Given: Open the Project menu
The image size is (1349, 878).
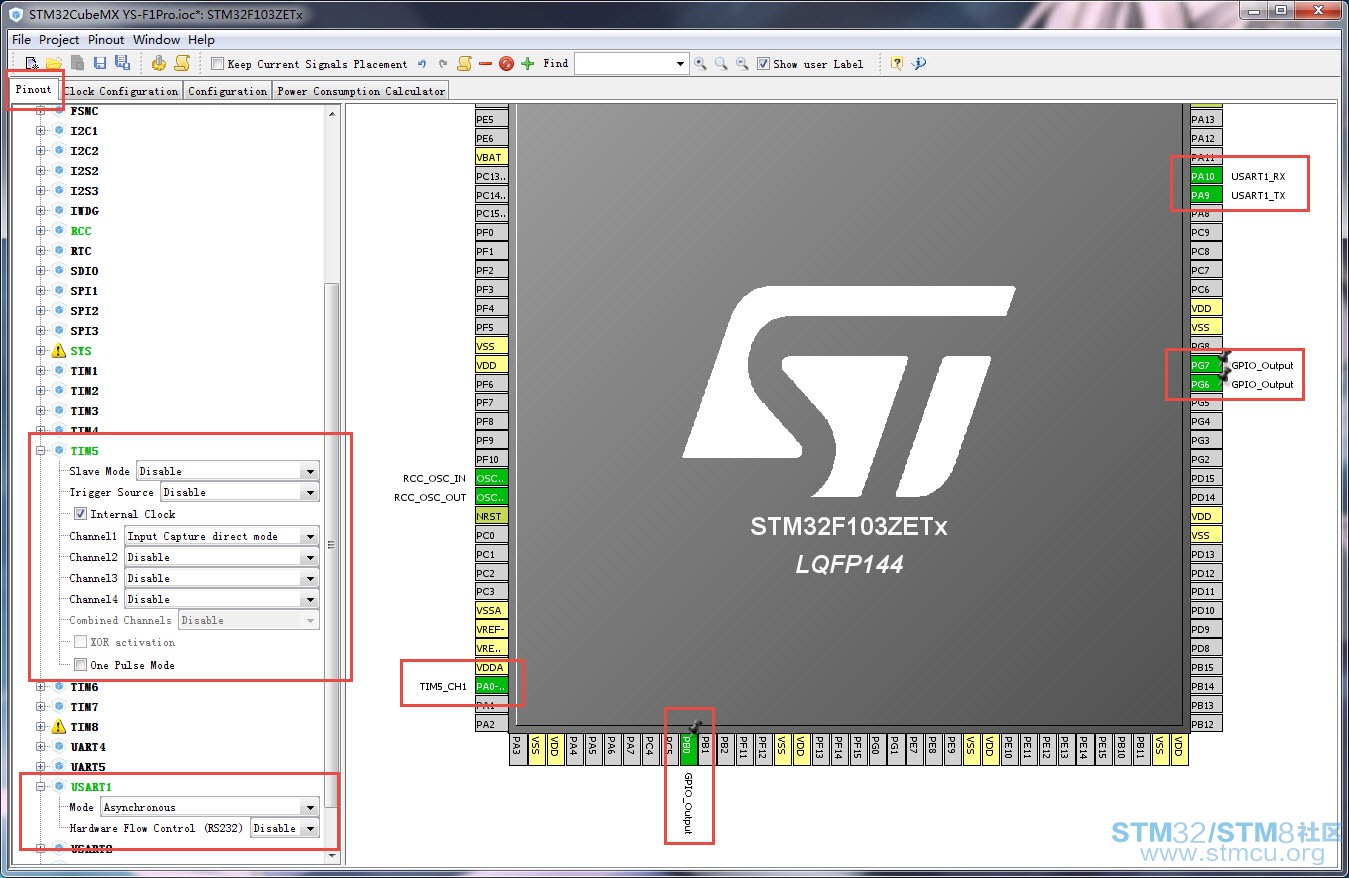Looking at the screenshot, I should click(x=59, y=40).
